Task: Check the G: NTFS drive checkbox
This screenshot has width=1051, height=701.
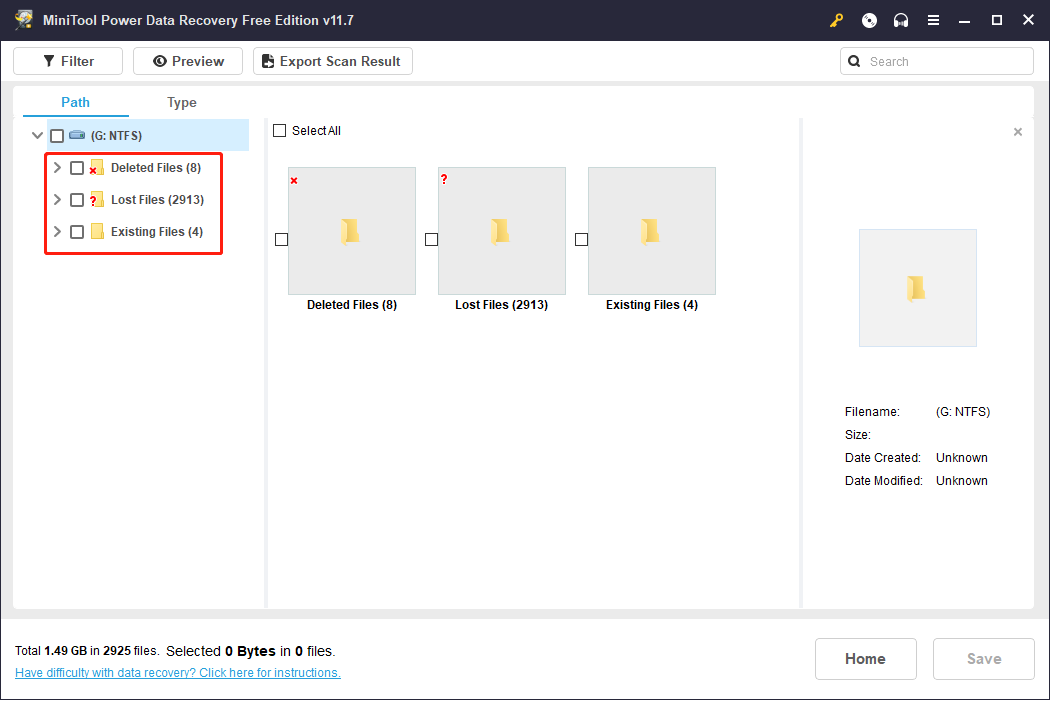Action: (57, 136)
